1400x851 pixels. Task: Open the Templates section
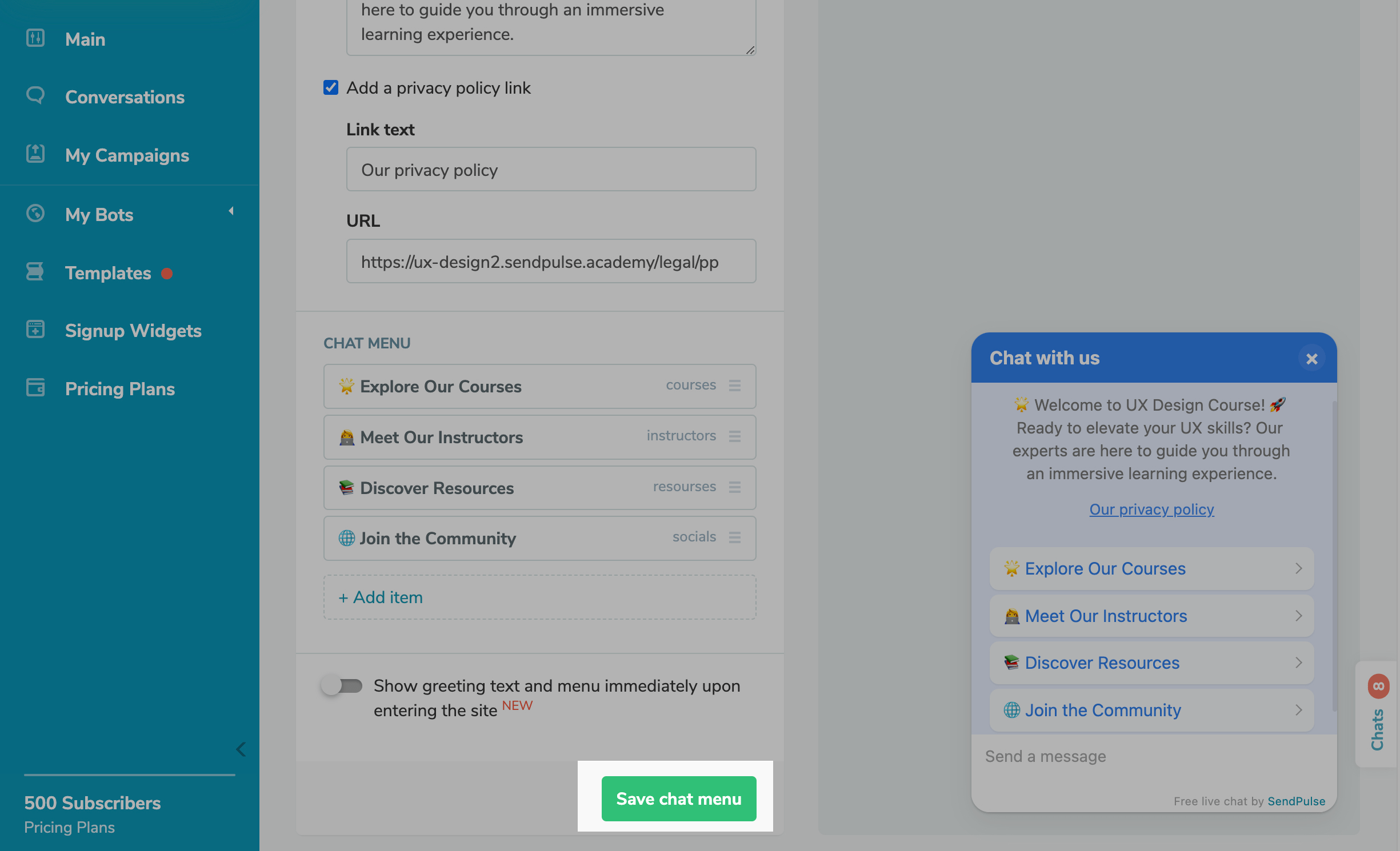point(108,273)
